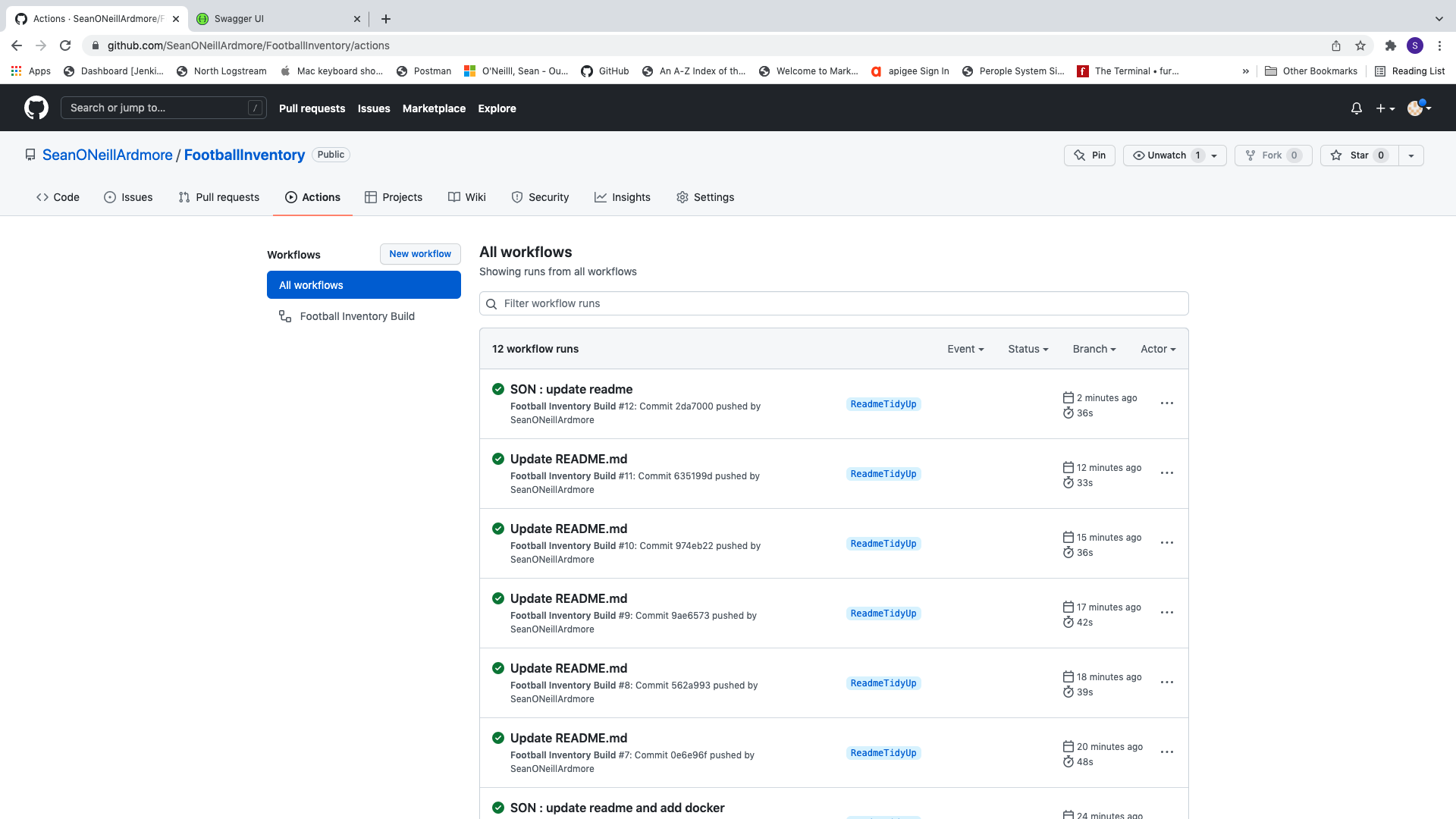Open the Postman bookmark
This screenshot has height=819, width=1456.
[x=424, y=71]
